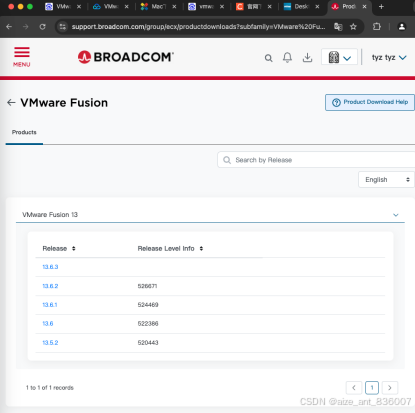Collapse the VMware Fusion 13 section
Viewport: 415px width, 413px height.
(396, 215)
